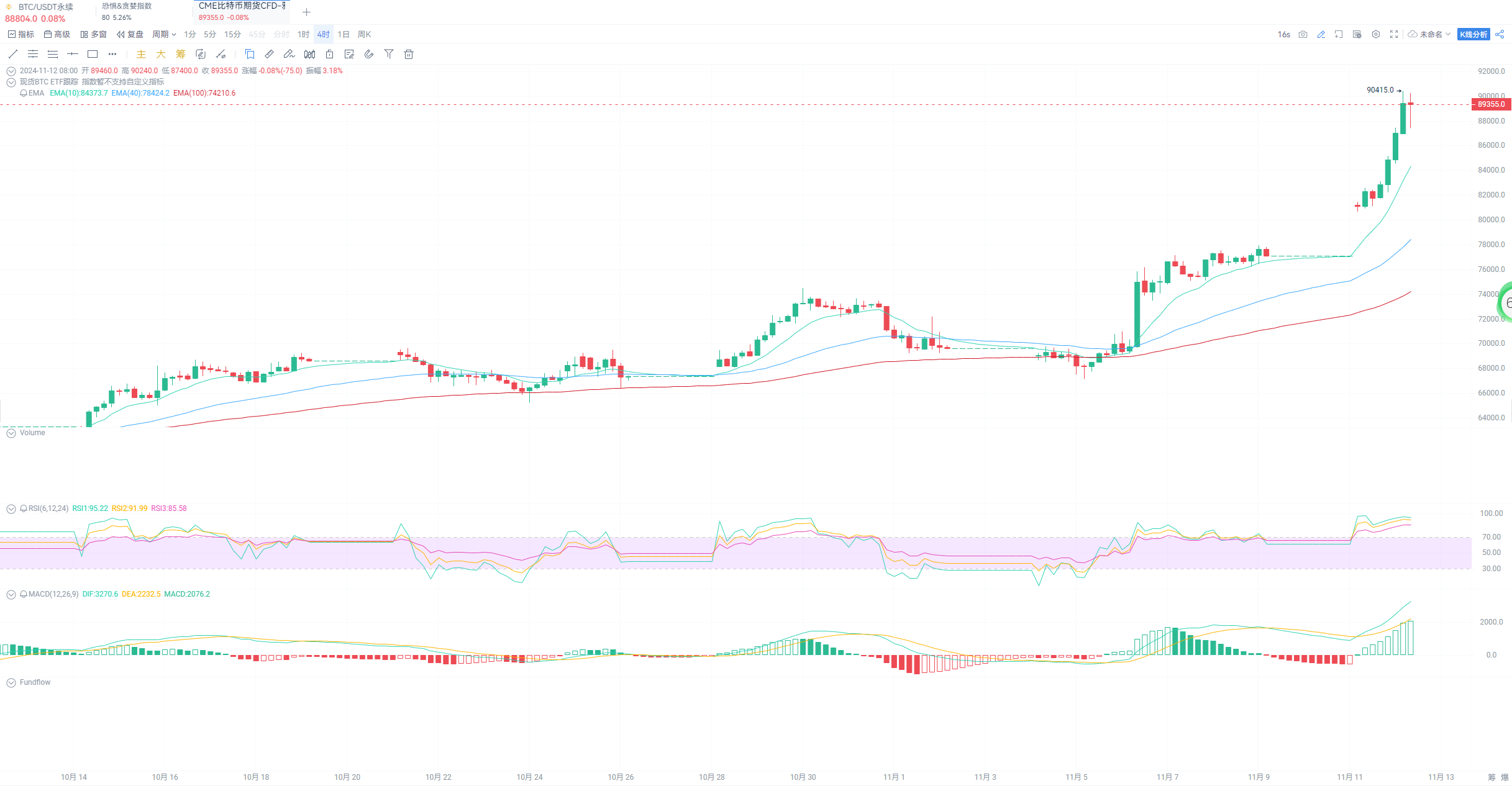Share the chart via share icon

coord(1500,34)
